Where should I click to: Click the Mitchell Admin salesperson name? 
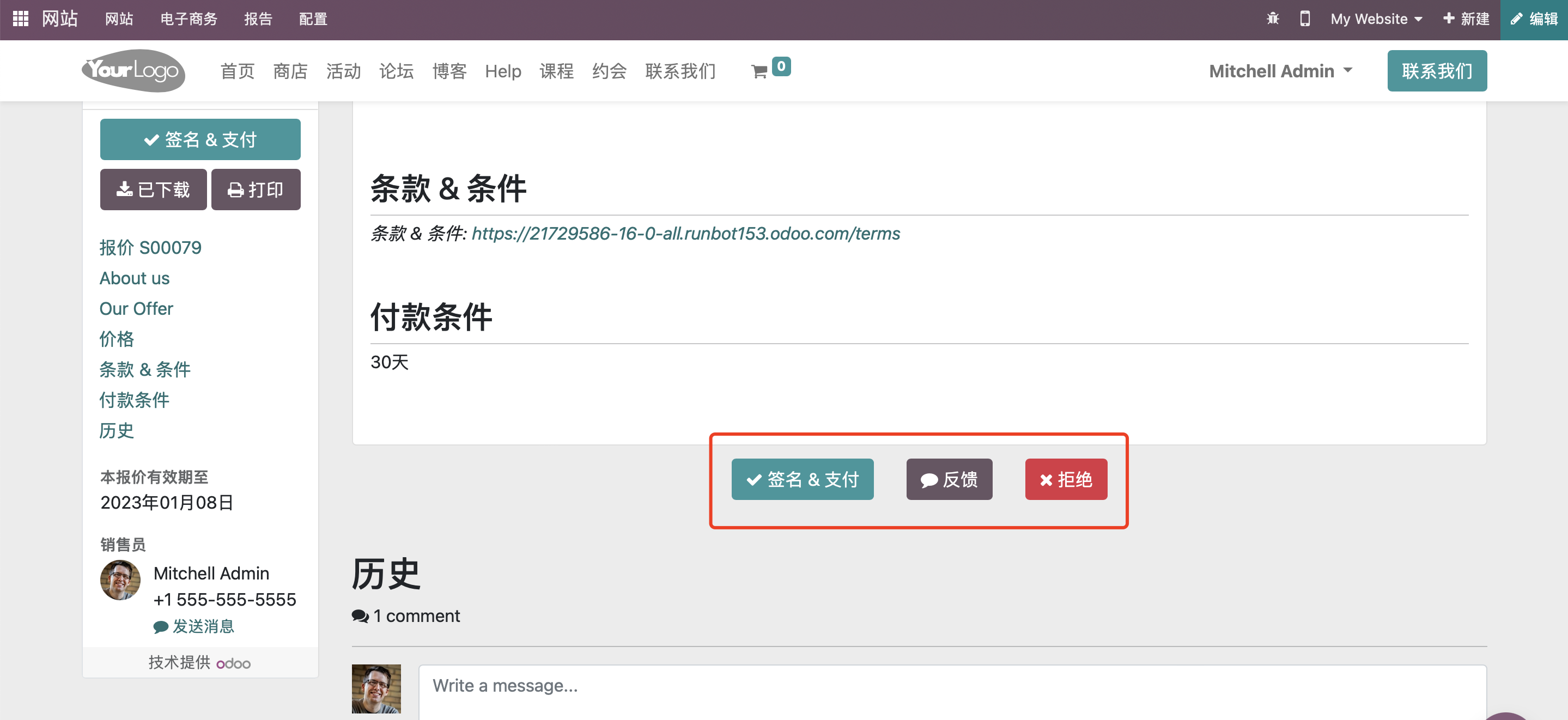pyautogui.click(x=211, y=573)
